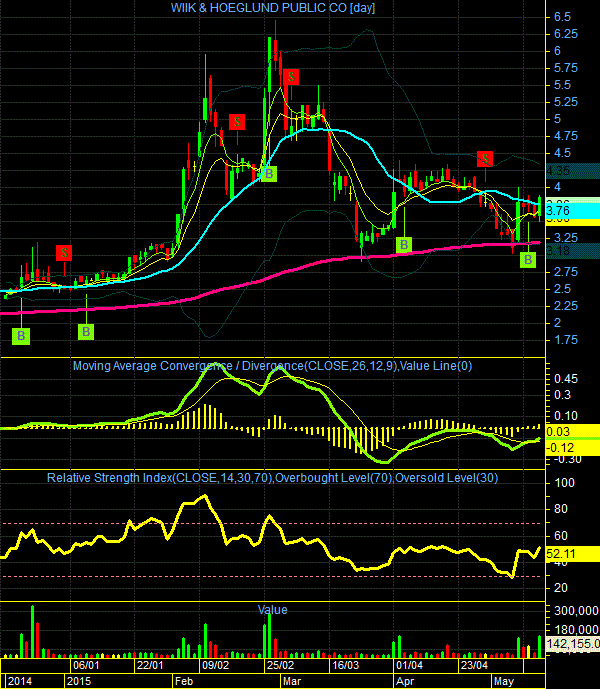
Task: Click the Relative Strength Index panel title
Action: click(272, 478)
